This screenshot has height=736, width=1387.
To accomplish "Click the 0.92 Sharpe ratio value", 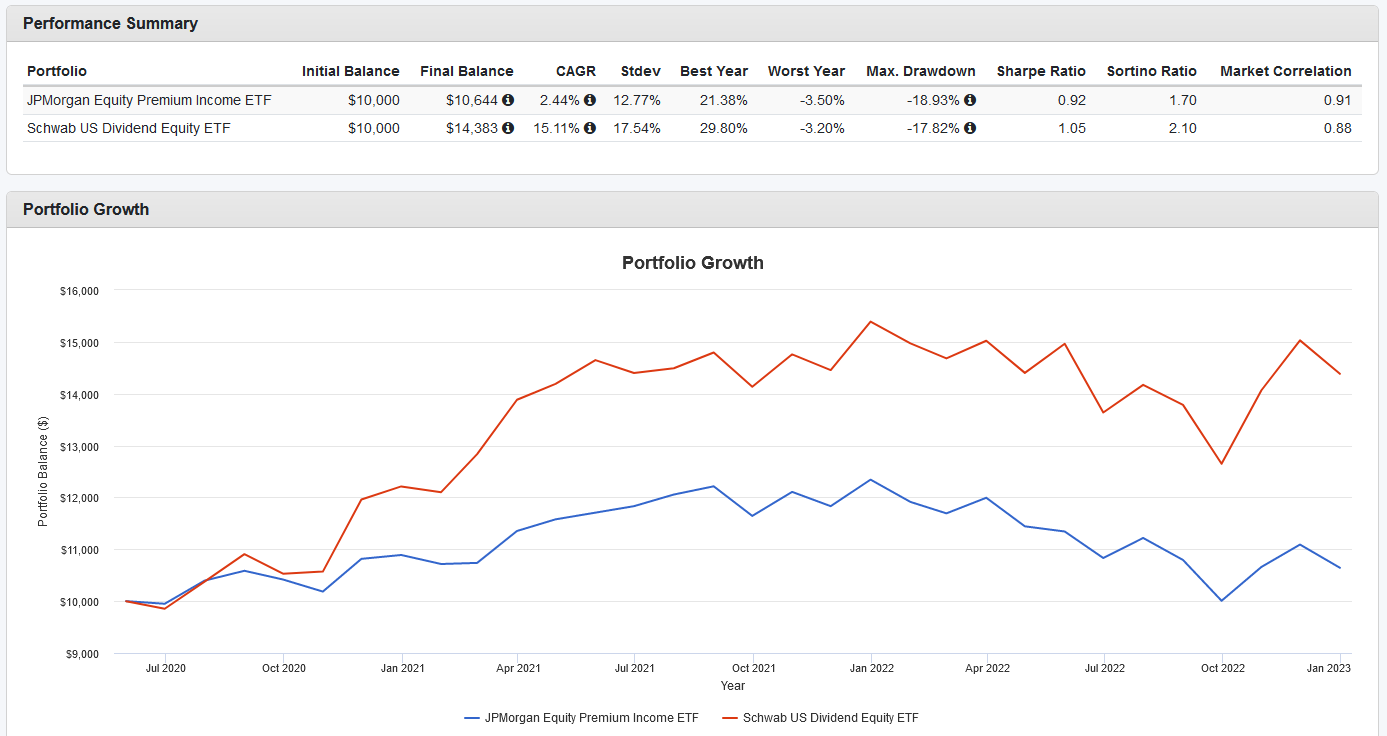I will (x=1072, y=100).
